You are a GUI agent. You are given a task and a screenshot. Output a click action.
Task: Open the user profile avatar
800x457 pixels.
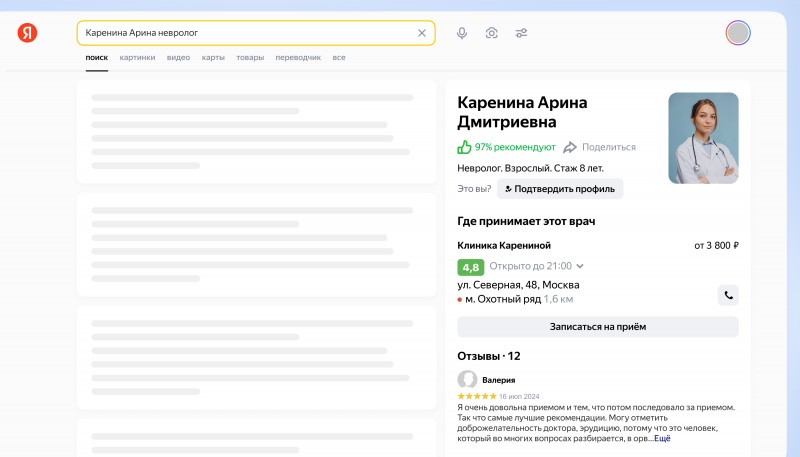pyautogui.click(x=738, y=33)
